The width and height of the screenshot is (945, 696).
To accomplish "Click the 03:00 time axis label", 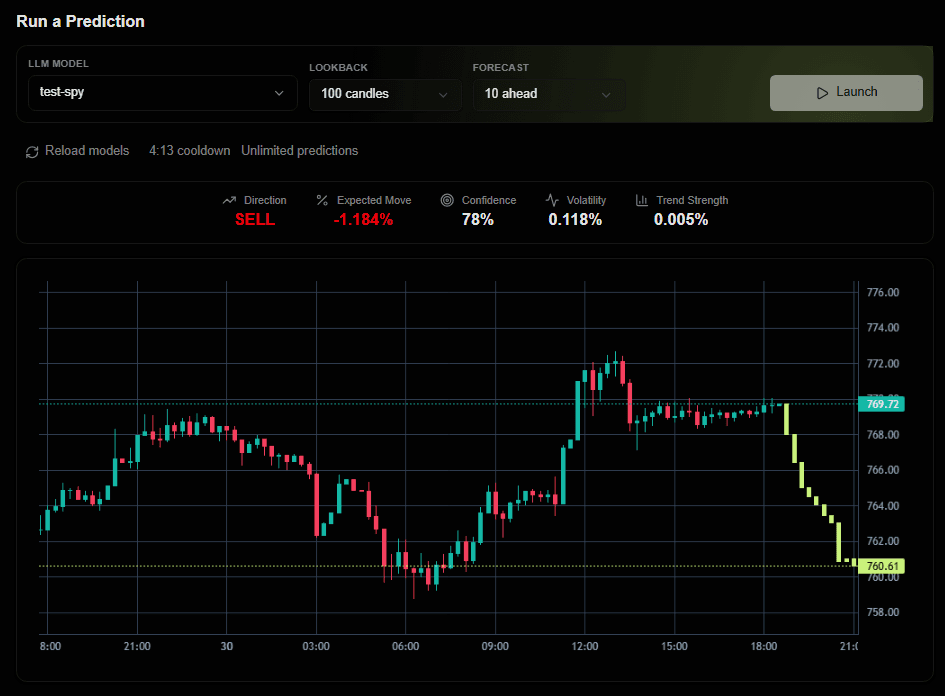I will (x=316, y=646).
